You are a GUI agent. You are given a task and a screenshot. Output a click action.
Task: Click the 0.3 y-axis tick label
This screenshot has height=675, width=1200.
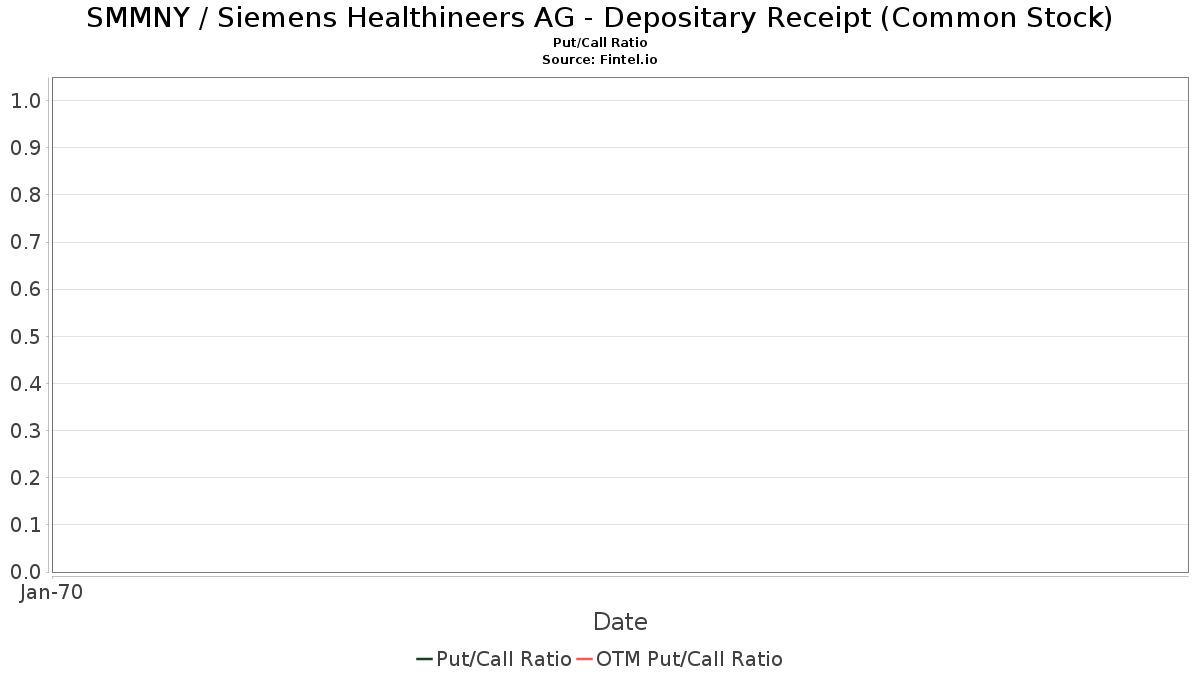[25, 431]
